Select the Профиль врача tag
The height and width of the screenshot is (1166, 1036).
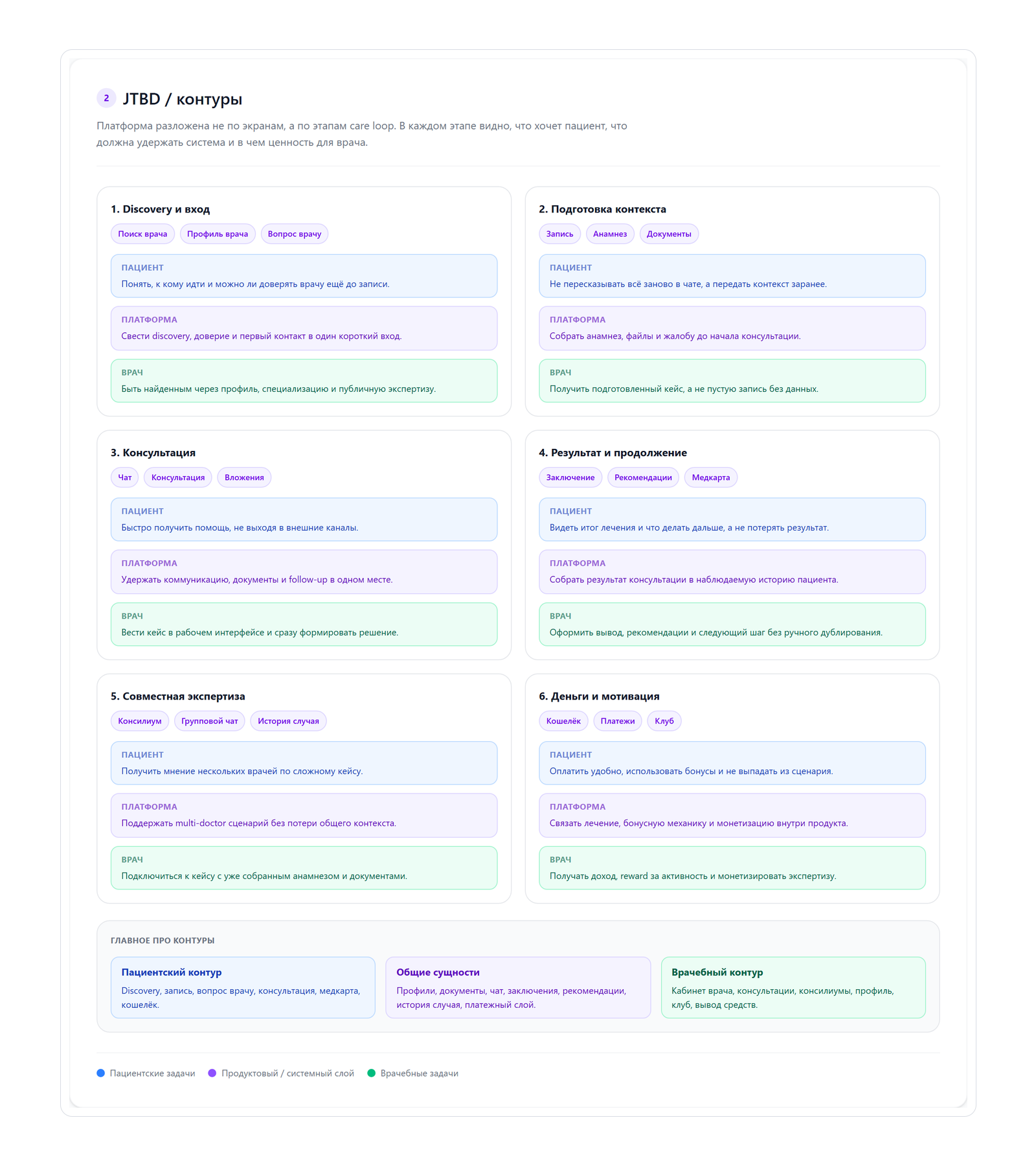[x=218, y=234]
